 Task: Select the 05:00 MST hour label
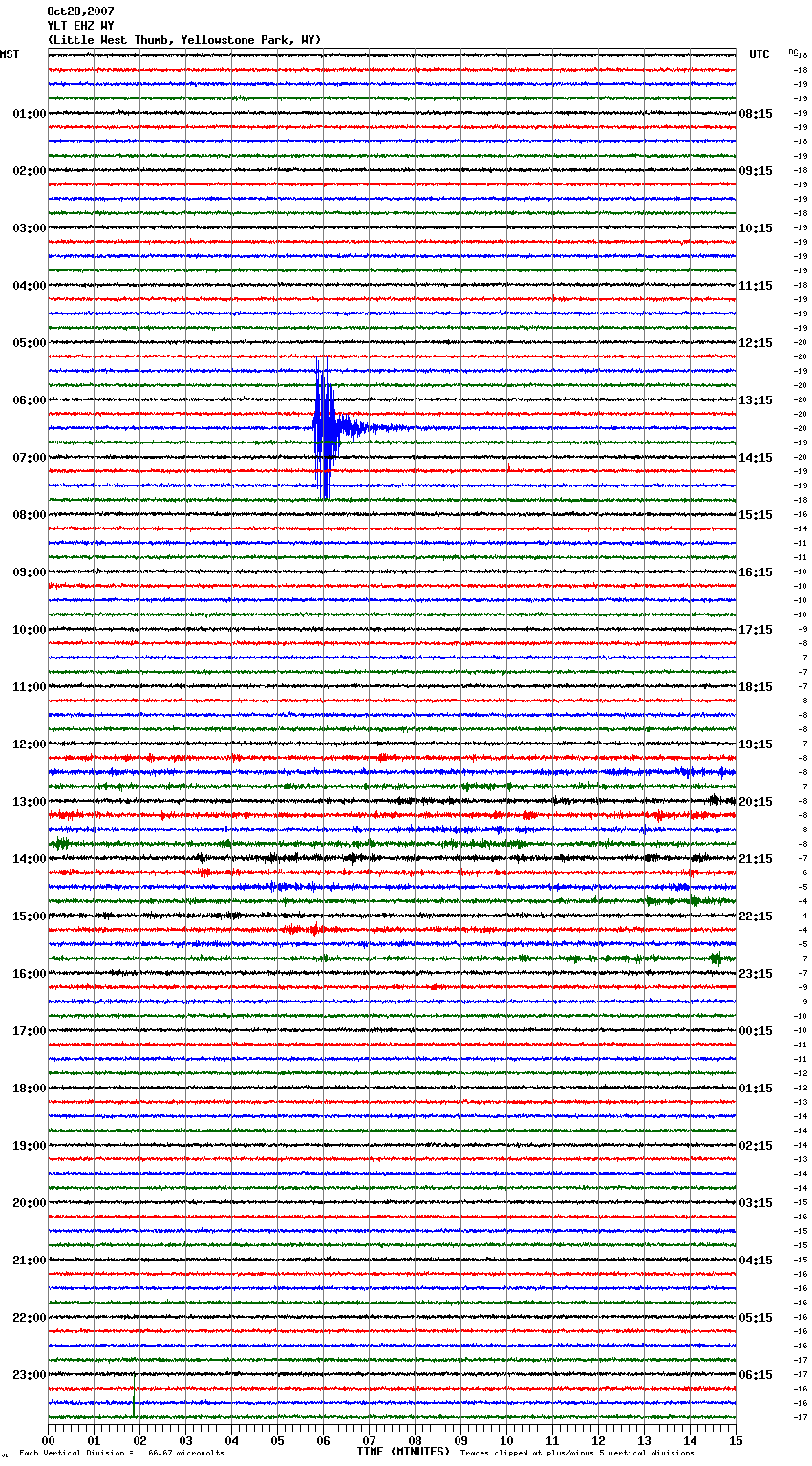click(29, 343)
